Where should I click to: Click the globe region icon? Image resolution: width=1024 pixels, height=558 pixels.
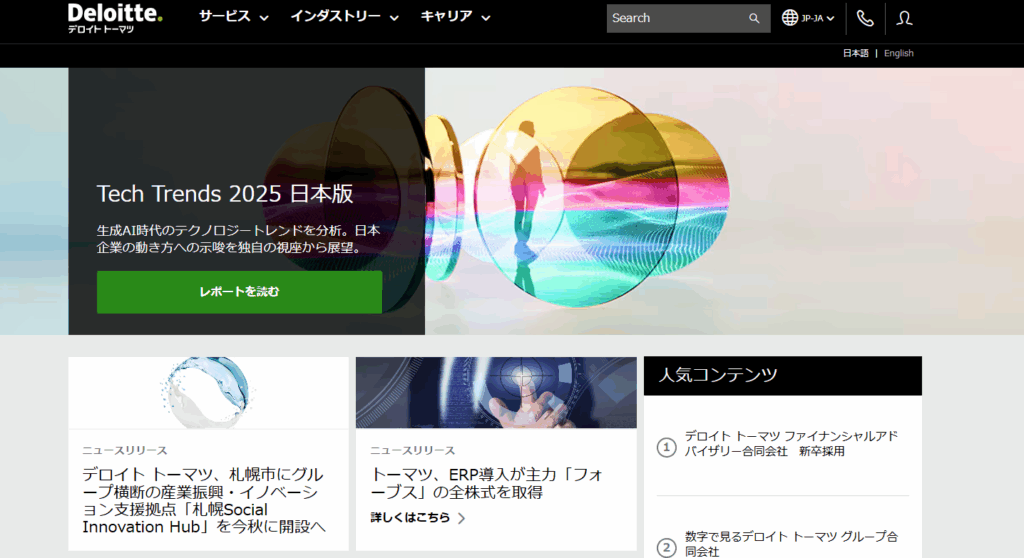click(x=790, y=18)
